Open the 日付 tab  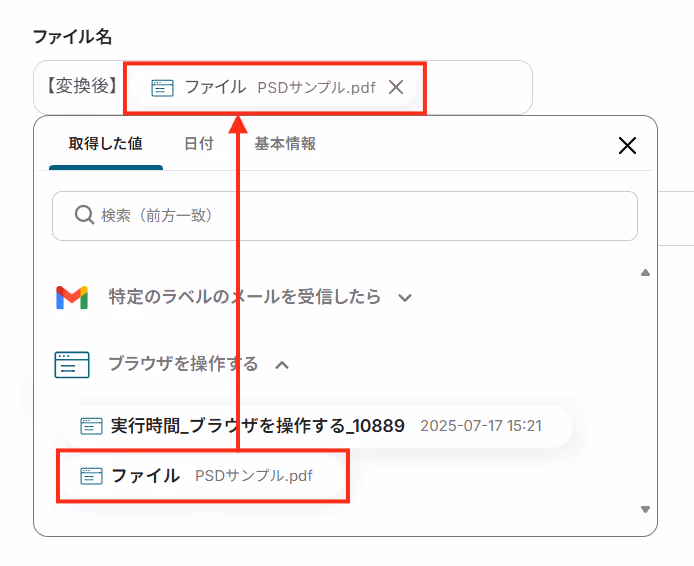click(199, 144)
